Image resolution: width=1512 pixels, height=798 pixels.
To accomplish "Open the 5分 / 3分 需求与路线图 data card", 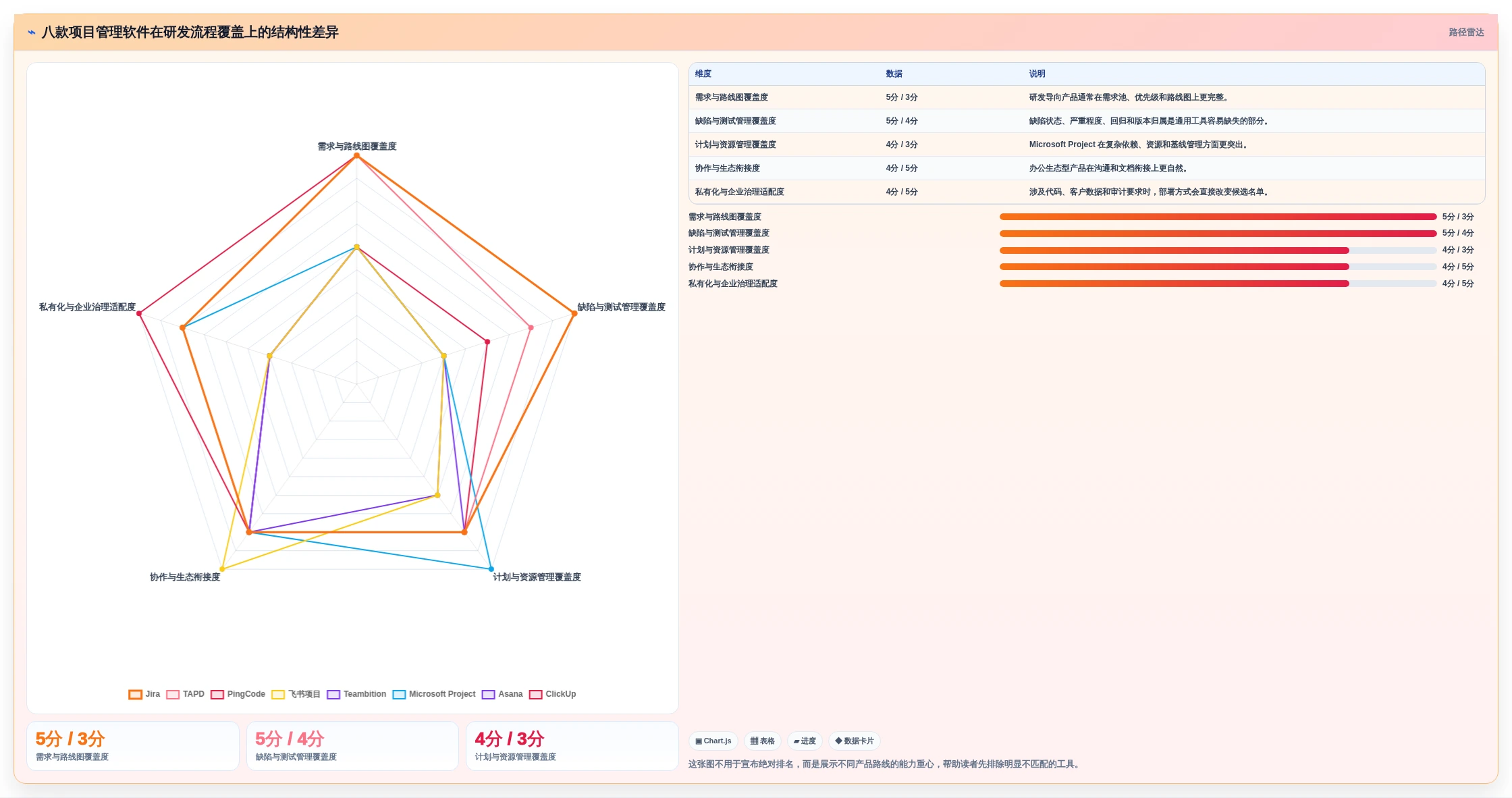I will click(133, 746).
